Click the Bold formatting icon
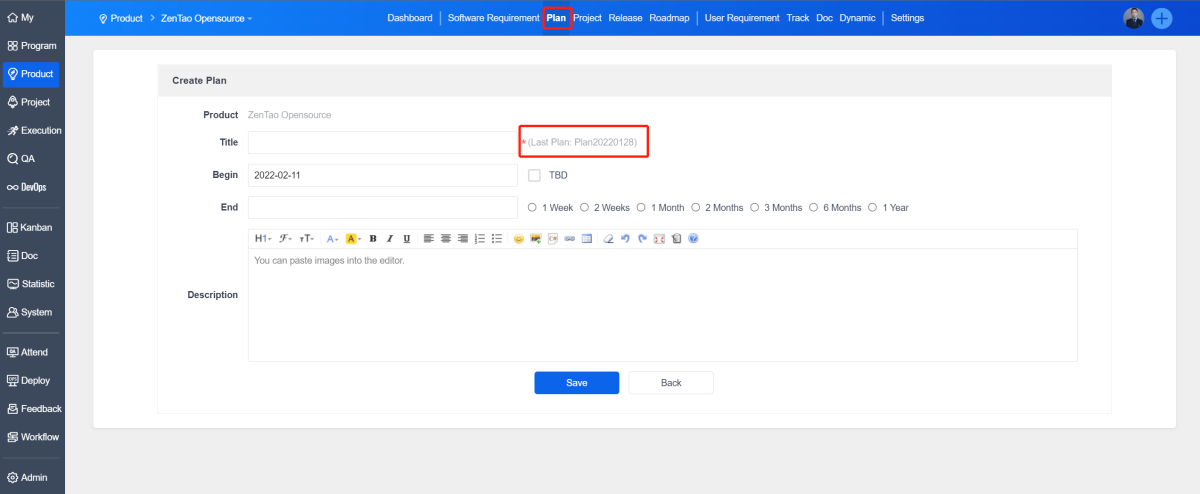Screen dimensions: 1200x494 click(x=373, y=239)
